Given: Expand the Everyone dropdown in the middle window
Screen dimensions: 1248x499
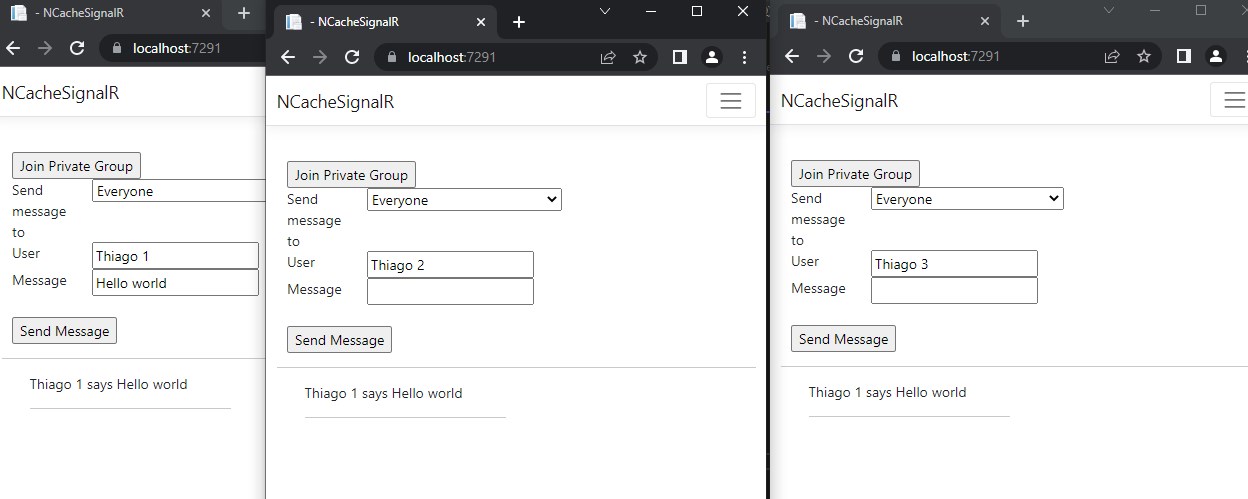Looking at the screenshot, I should point(464,200).
